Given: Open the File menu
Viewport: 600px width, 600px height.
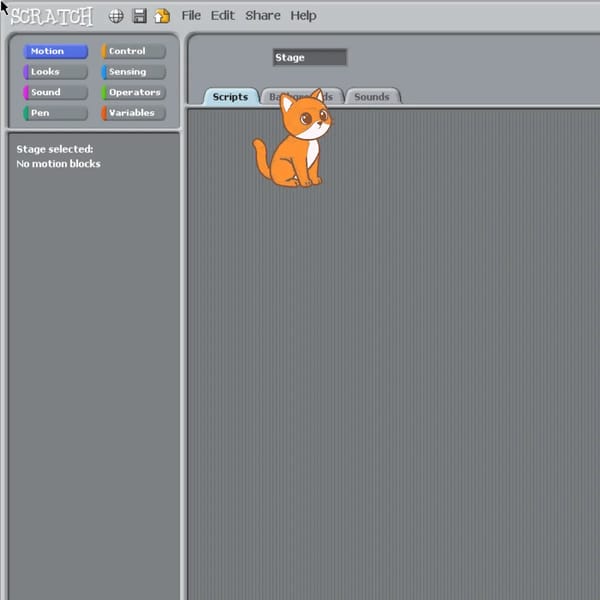Looking at the screenshot, I should coord(191,16).
